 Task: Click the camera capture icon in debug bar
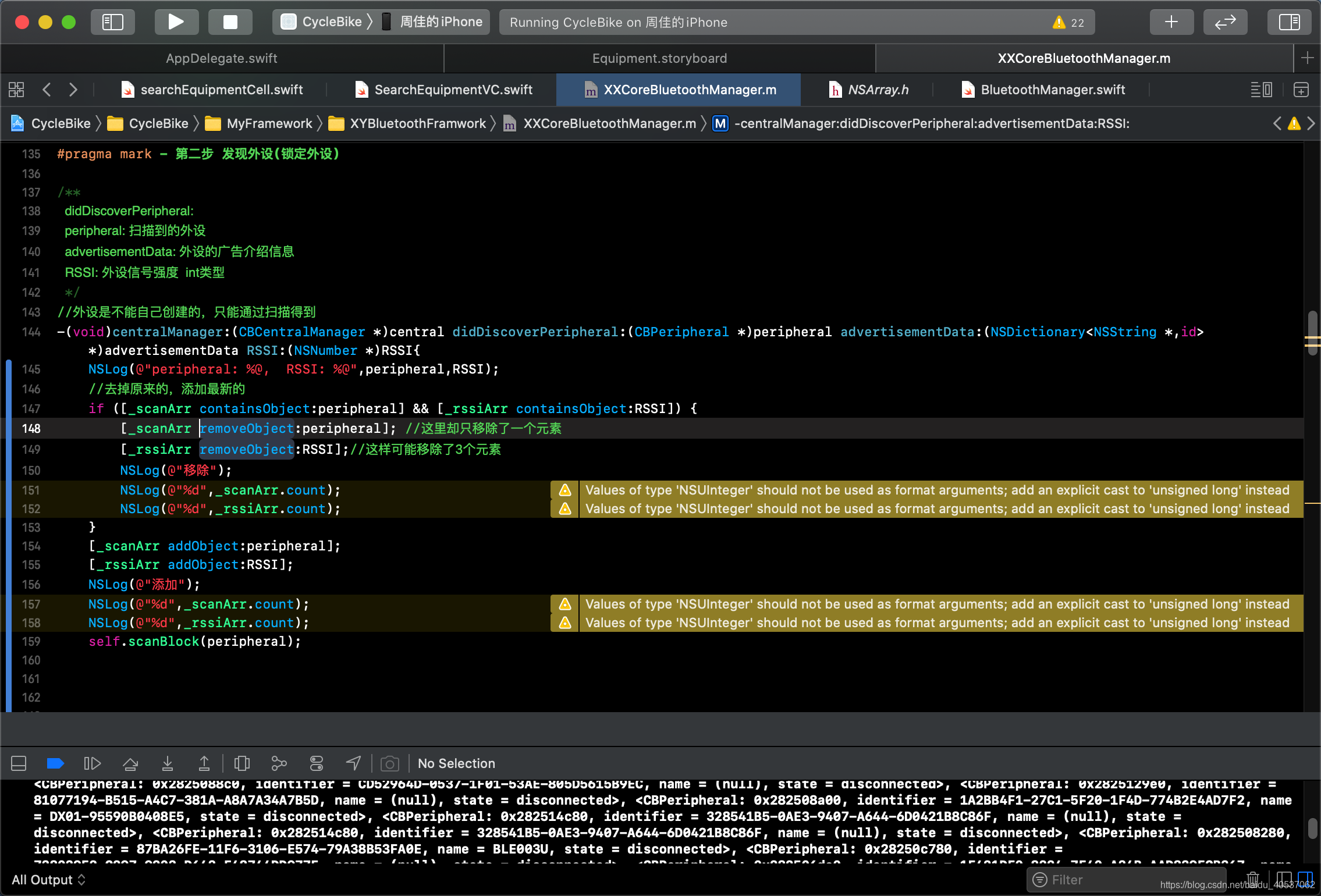coord(389,763)
